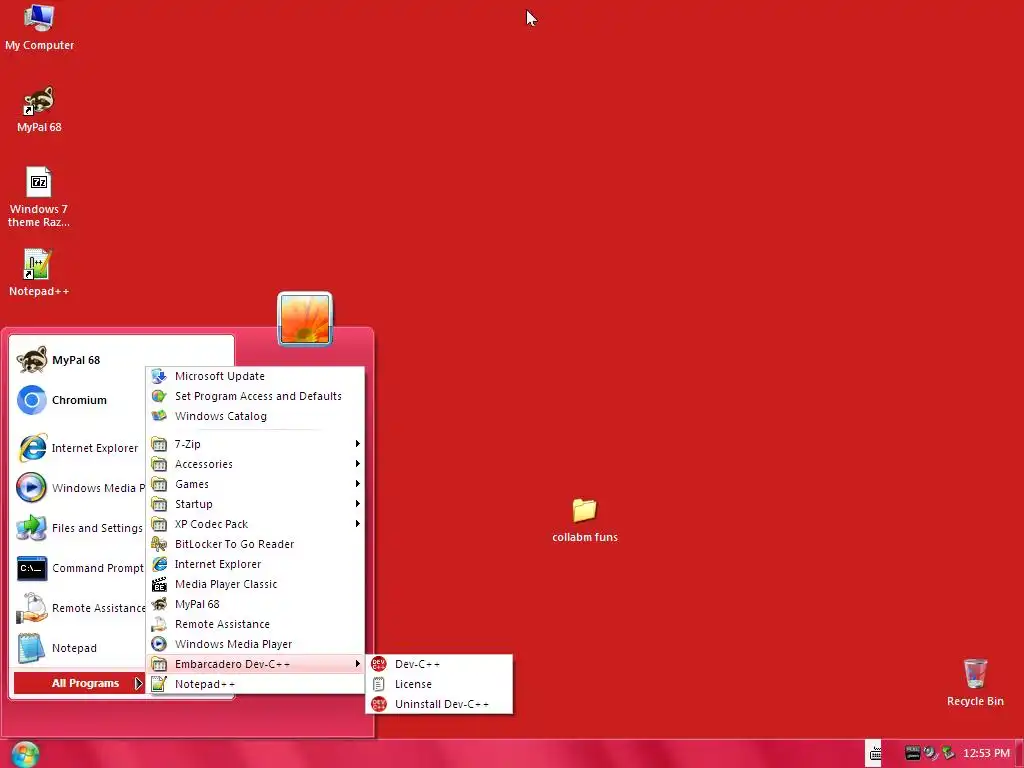Click the XP Codec Pack group icon
Image resolution: width=1024 pixels, height=768 pixels.
159,524
